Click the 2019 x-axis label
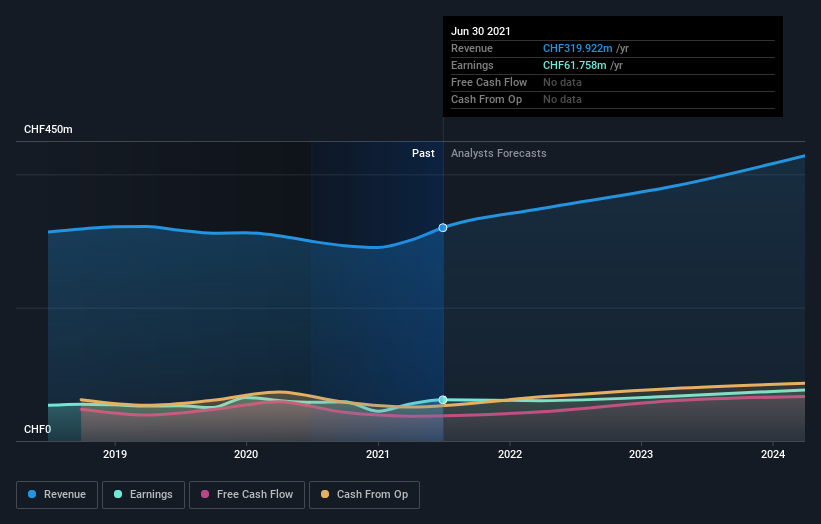Viewport: 821px width, 524px height. coord(115,454)
